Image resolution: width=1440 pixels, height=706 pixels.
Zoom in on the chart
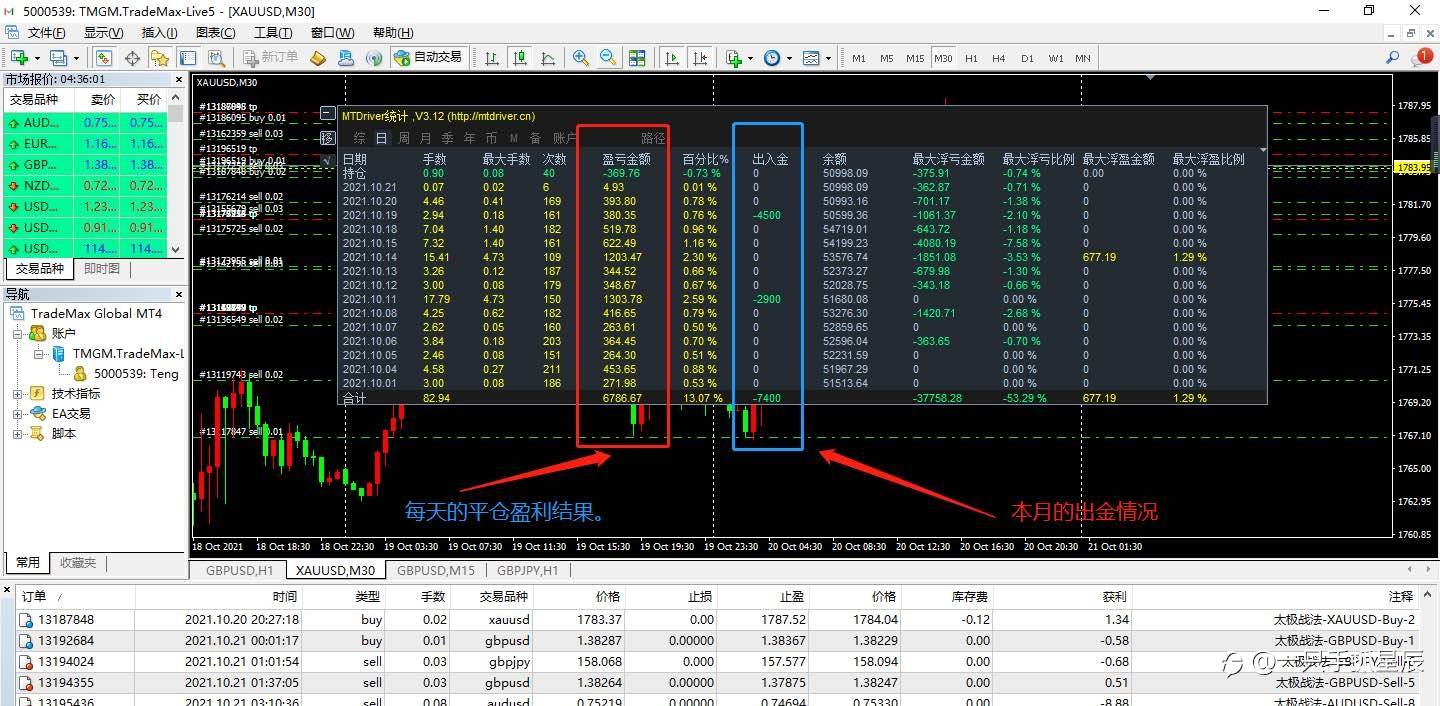[x=580, y=58]
